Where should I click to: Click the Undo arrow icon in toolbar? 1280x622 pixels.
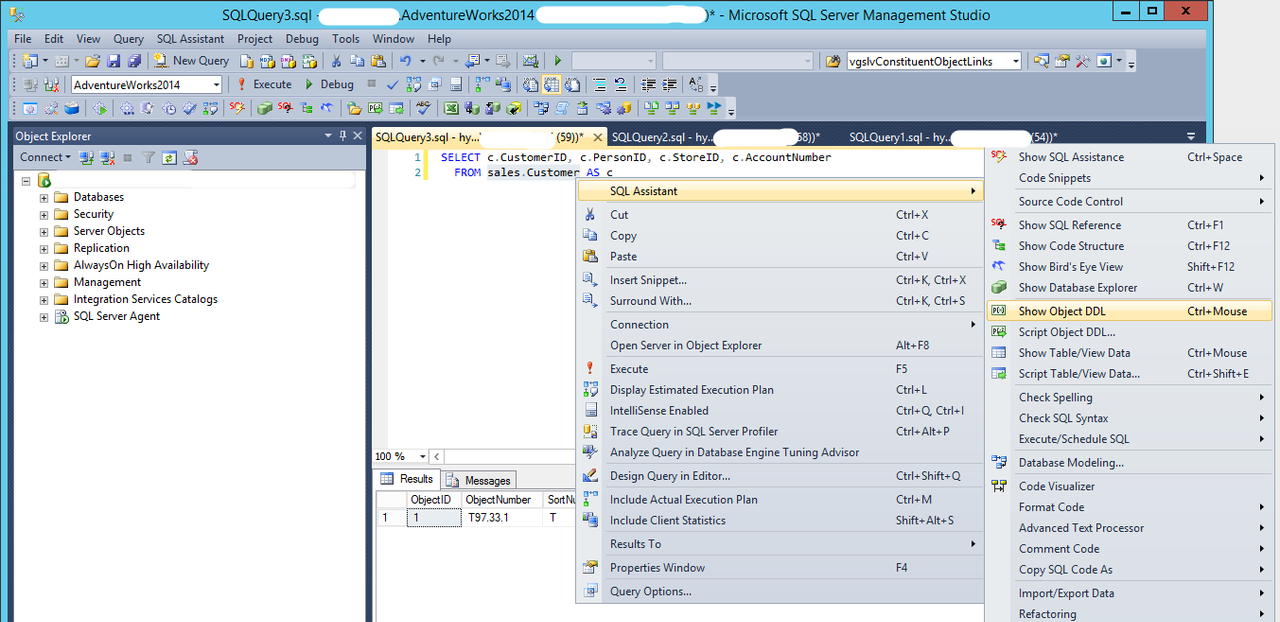[x=405, y=61]
